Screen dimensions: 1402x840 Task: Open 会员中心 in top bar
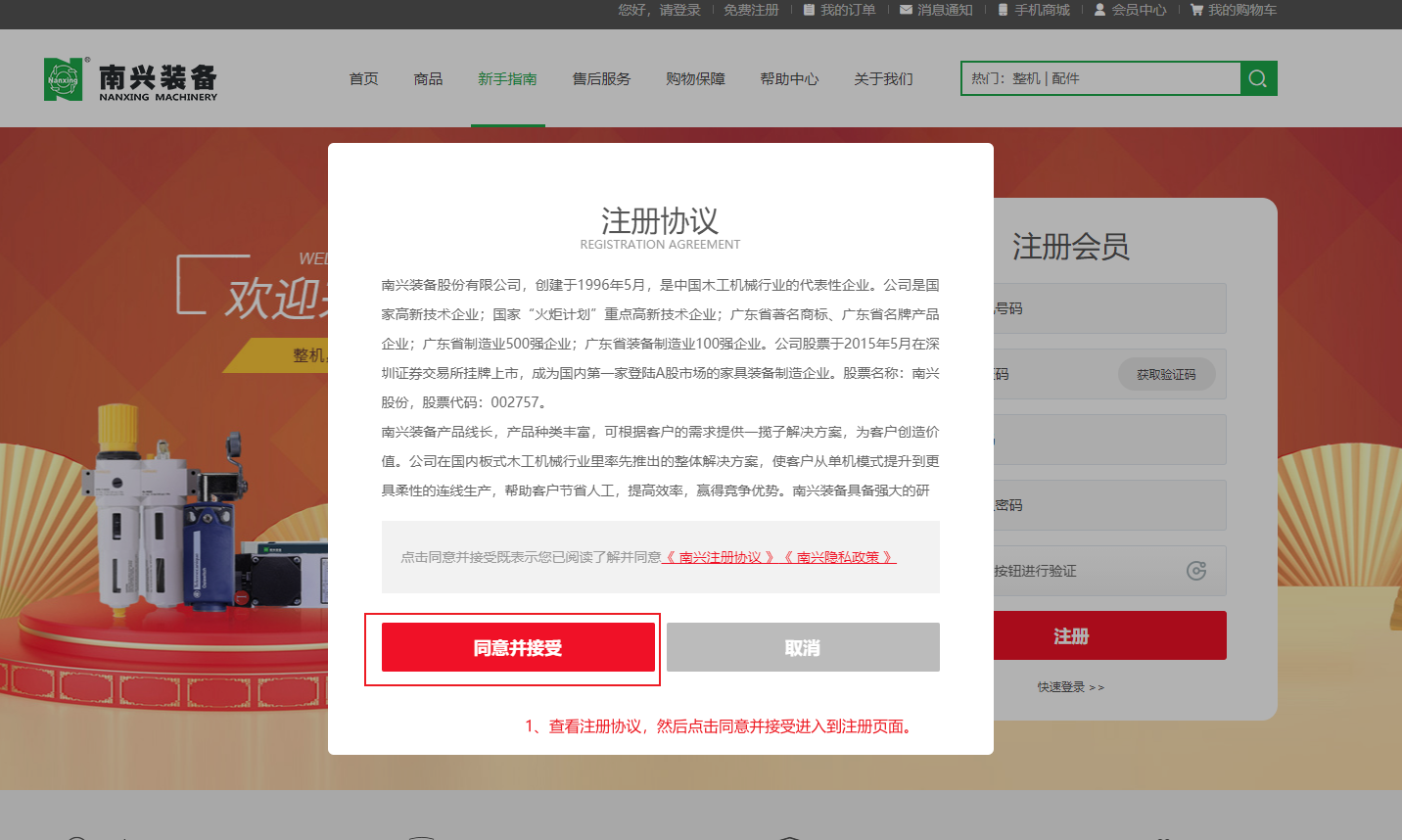pos(1130,10)
